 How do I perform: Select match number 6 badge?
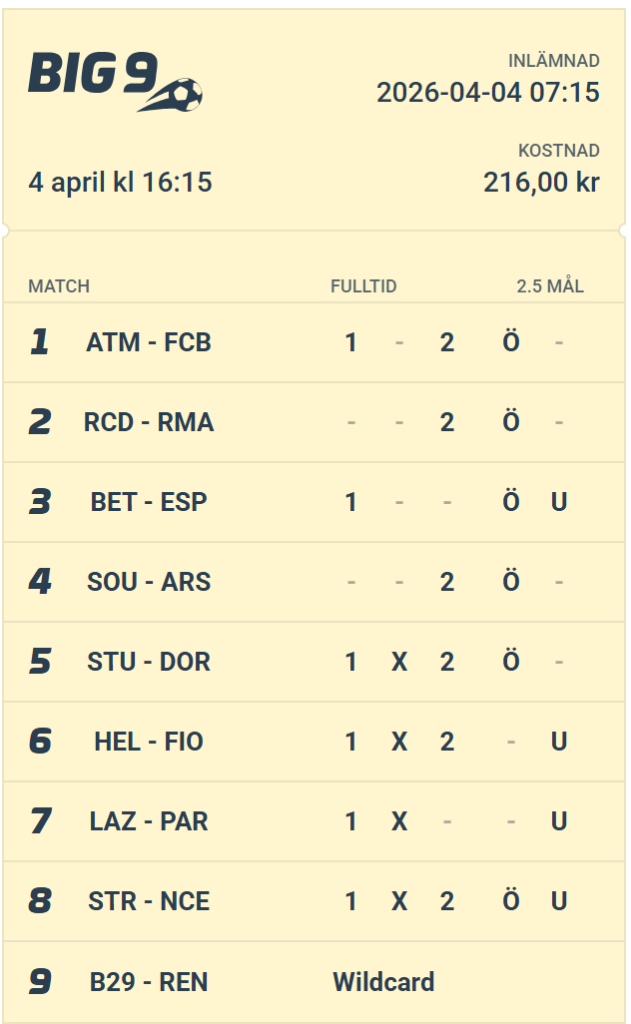pos(40,742)
